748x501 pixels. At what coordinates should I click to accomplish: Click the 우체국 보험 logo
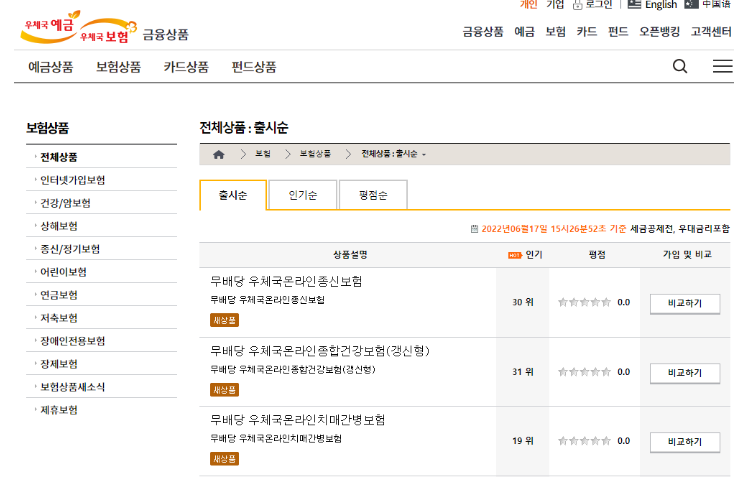point(107,32)
